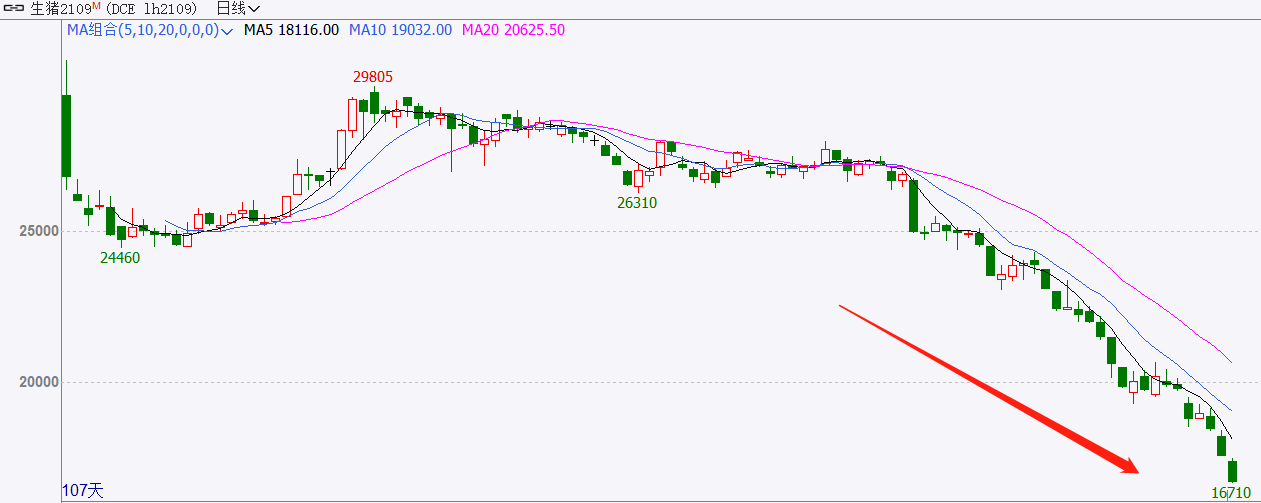This screenshot has width=1261, height=503.
Task: Click the last green candlestick above 16710
Action: point(1232,471)
